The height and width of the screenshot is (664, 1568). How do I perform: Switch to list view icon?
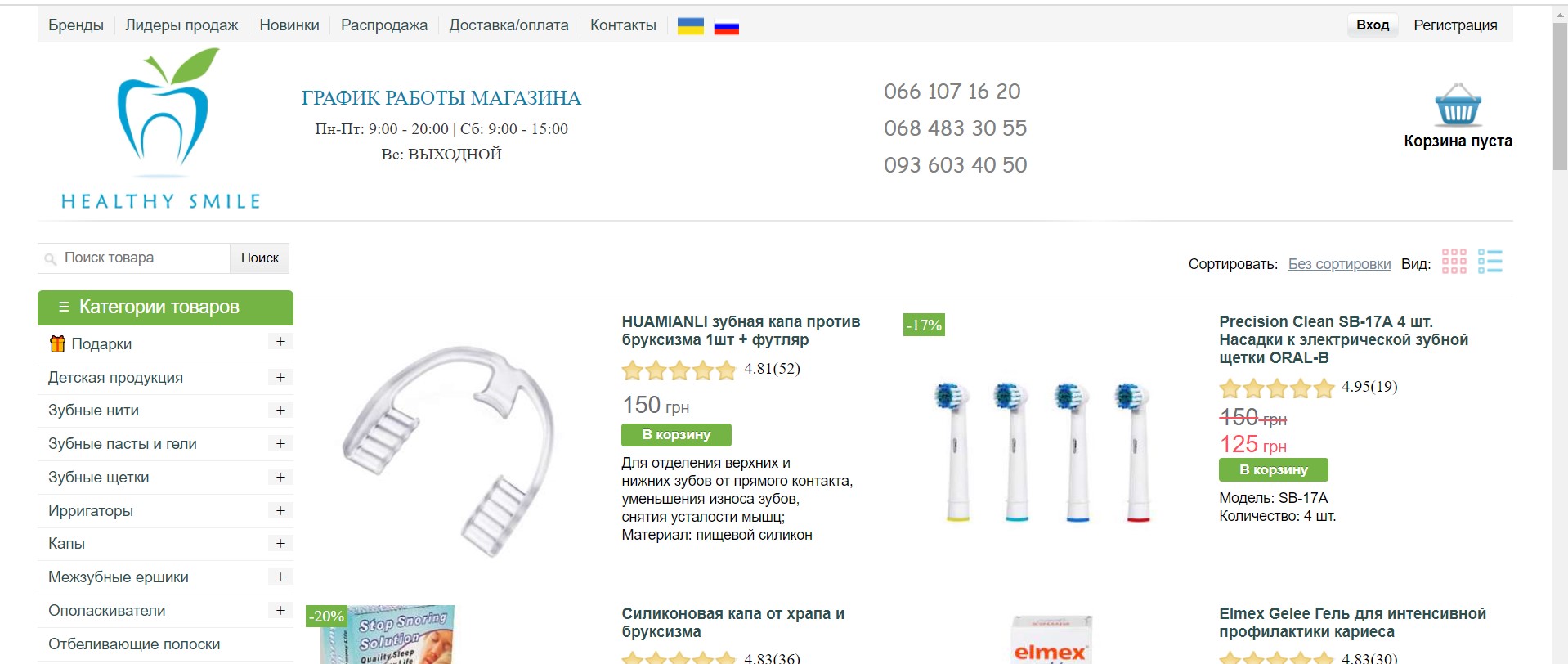pos(1490,262)
